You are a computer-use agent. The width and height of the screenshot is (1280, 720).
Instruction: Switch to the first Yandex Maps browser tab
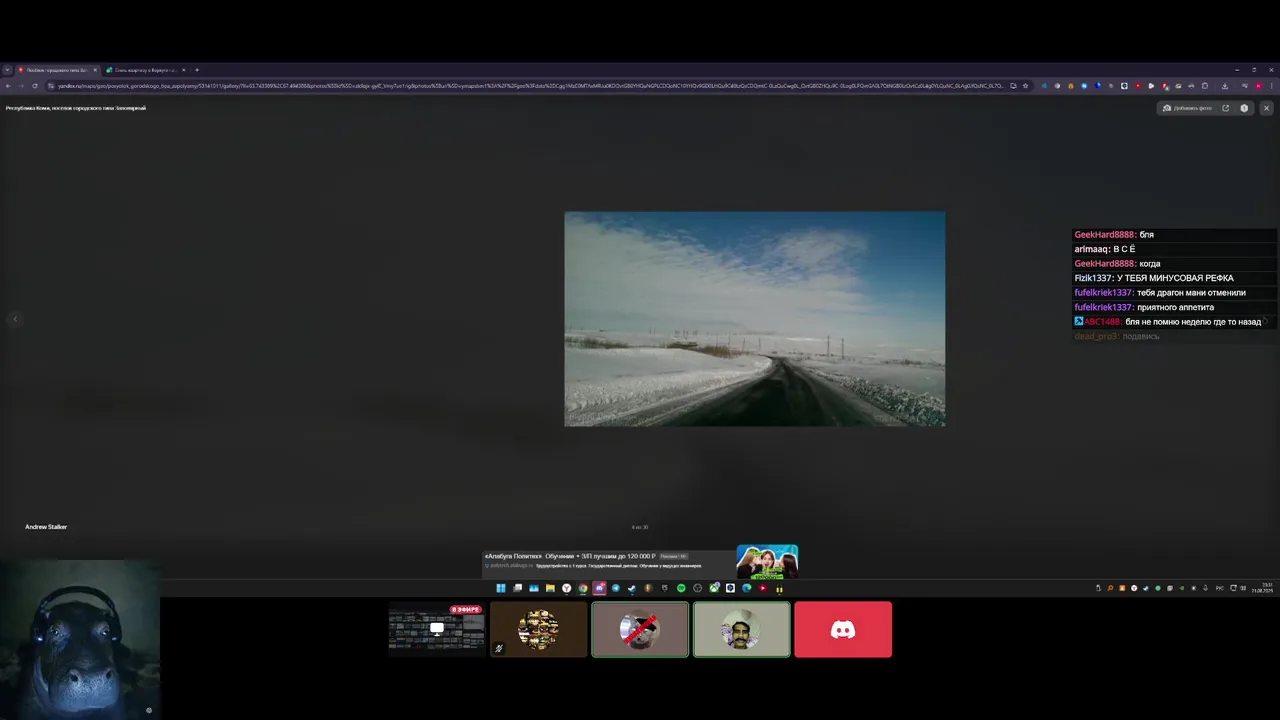(x=57, y=70)
